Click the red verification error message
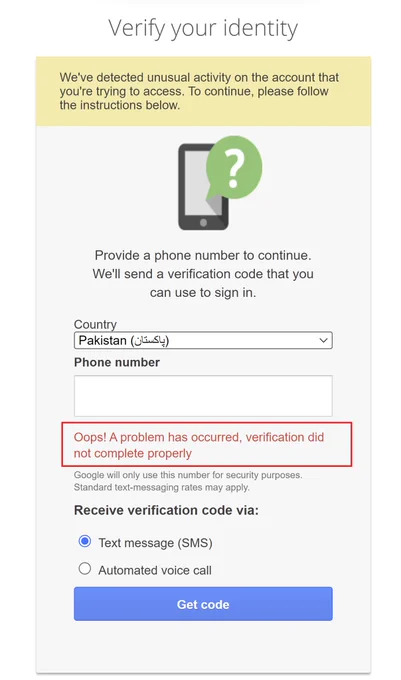Image resolution: width=401 pixels, height=680 pixels. [x=207, y=445]
